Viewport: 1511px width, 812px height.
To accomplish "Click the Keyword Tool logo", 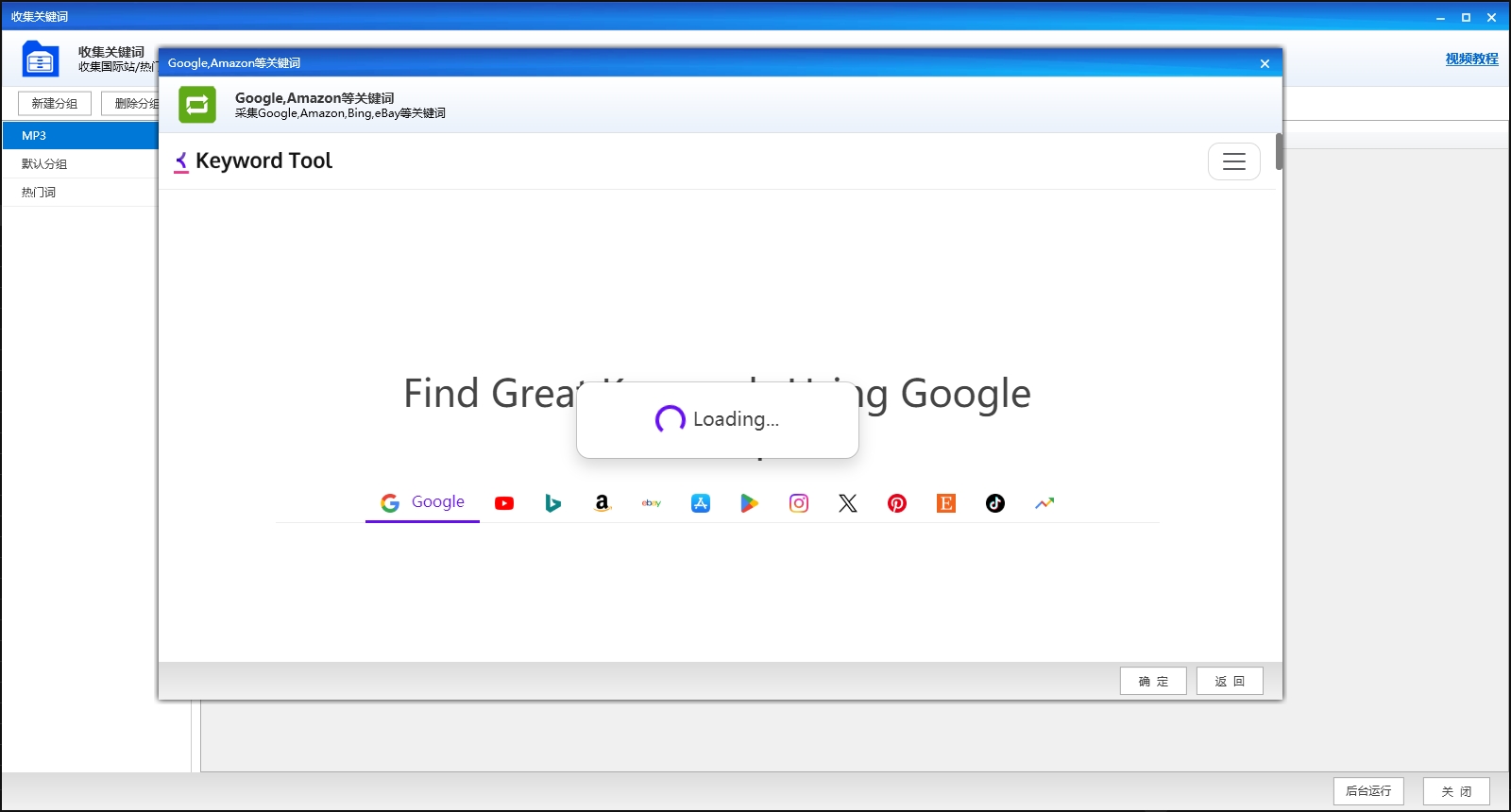I will (253, 161).
